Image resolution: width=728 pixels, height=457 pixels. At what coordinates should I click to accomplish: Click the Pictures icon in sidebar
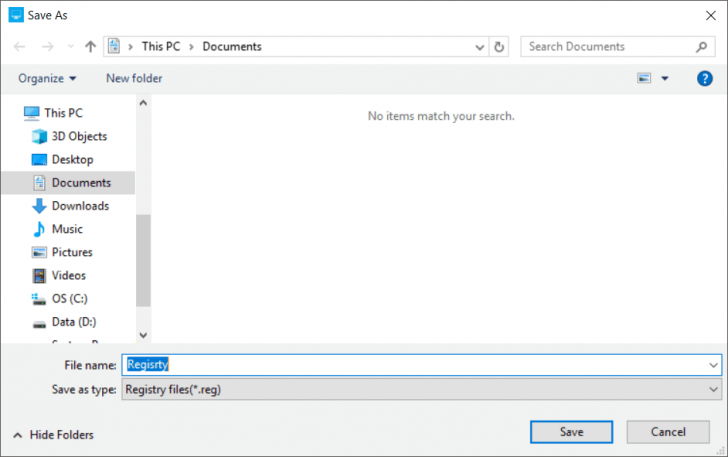pos(39,252)
